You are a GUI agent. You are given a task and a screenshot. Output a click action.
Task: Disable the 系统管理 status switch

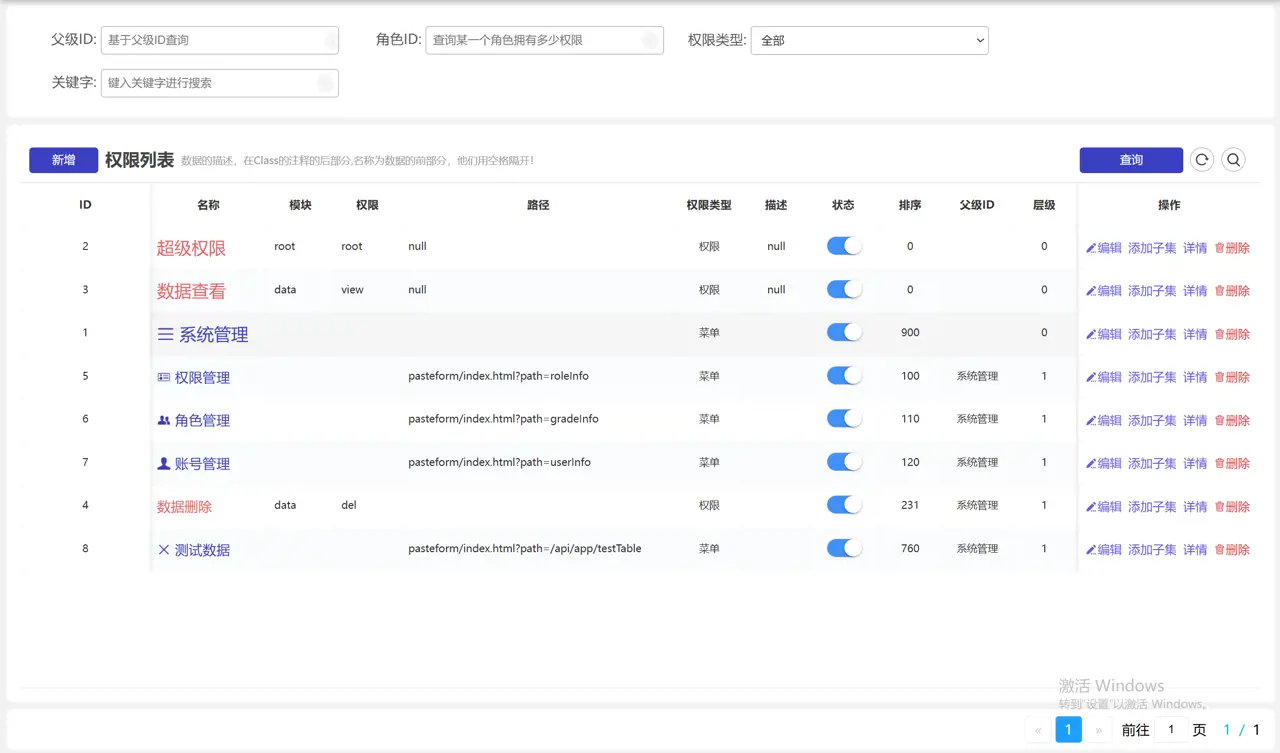click(x=844, y=332)
